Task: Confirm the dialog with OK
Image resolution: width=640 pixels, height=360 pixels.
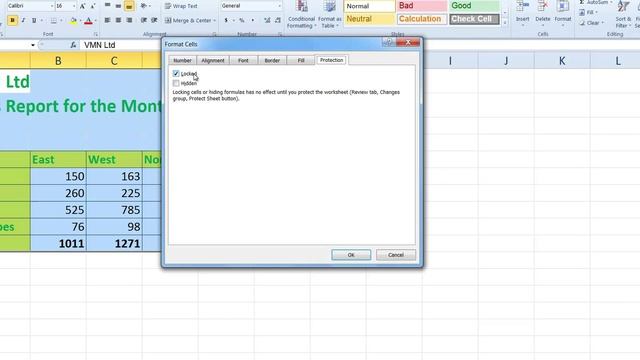Action: point(351,255)
